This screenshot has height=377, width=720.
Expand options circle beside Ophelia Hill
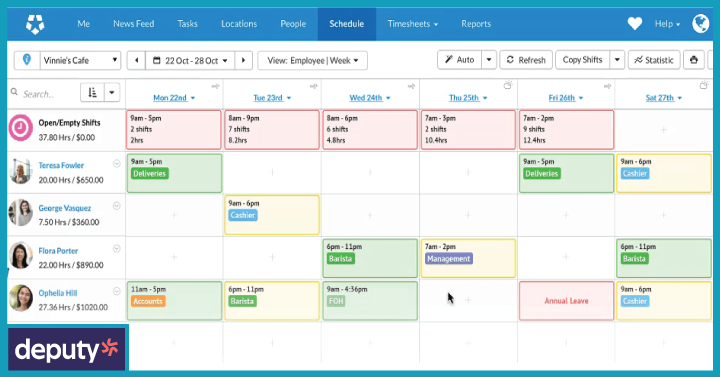coord(117,291)
